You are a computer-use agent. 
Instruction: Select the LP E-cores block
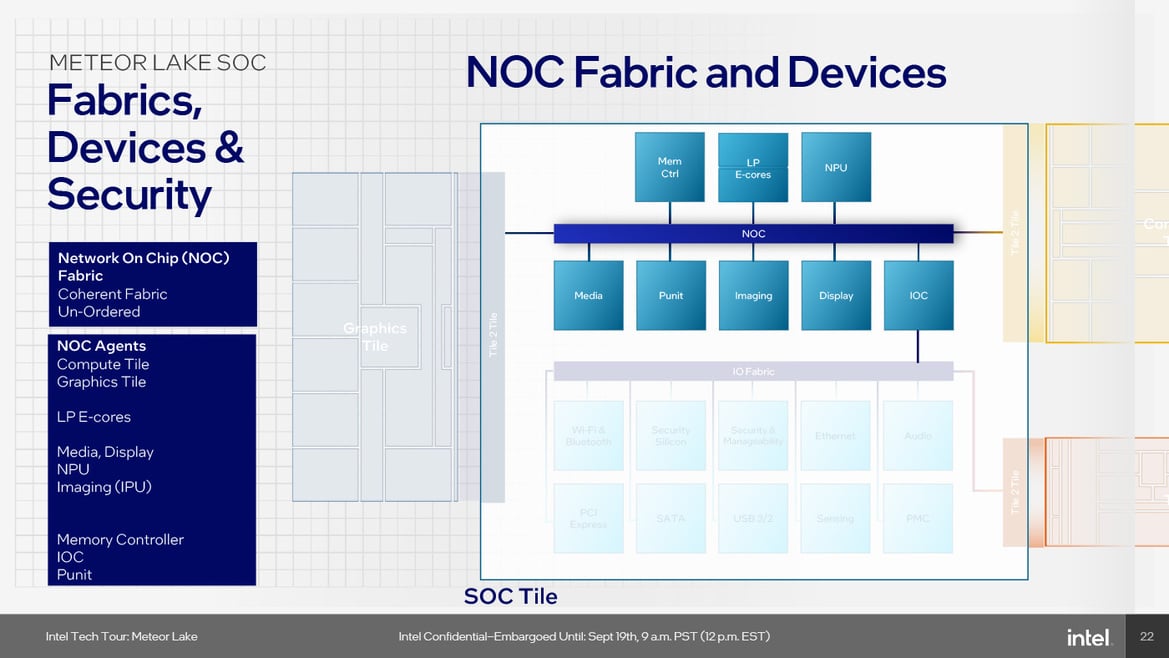pos(753,167)
